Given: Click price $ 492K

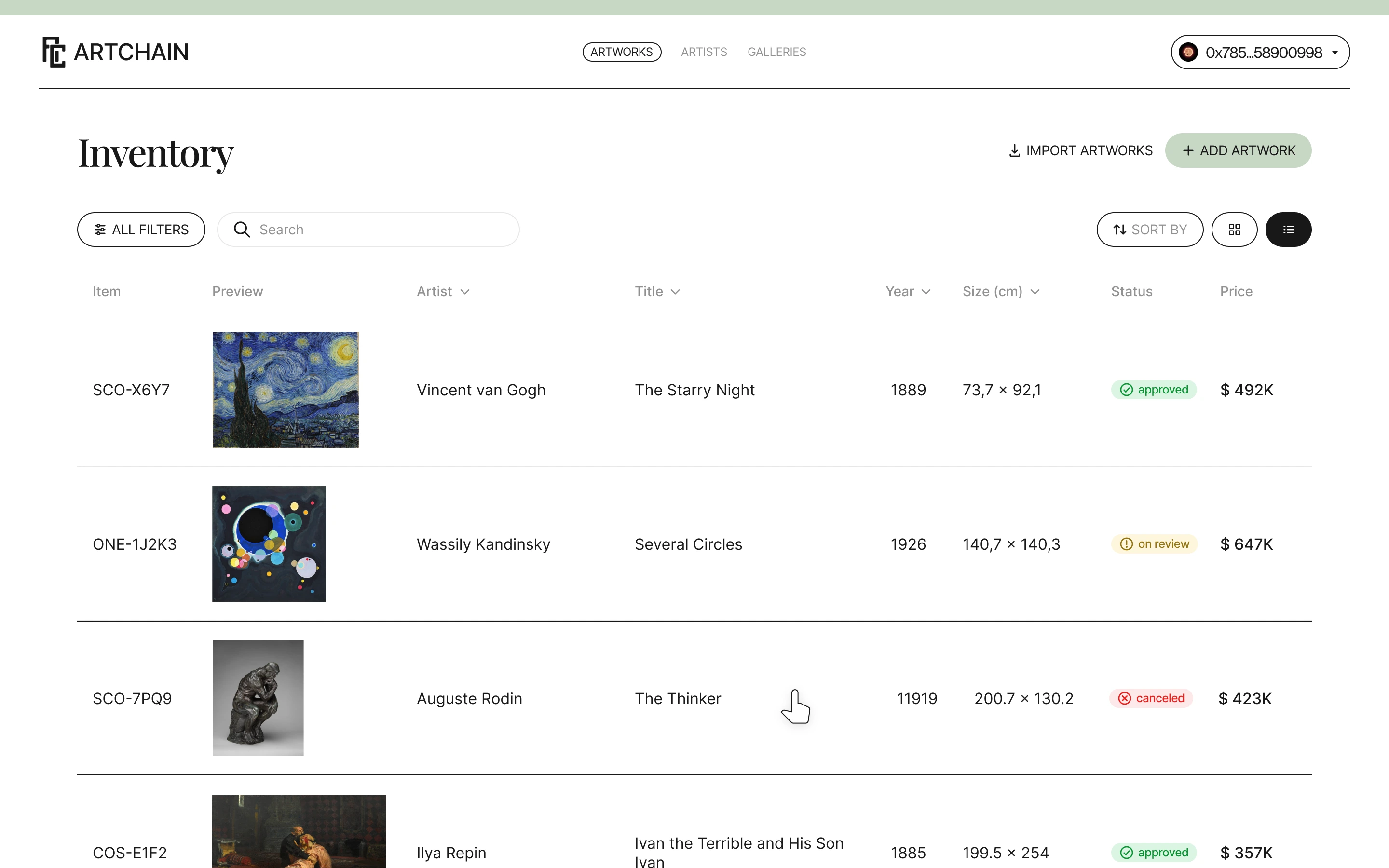Looking at the screenshot, I should coord(1247,391).
